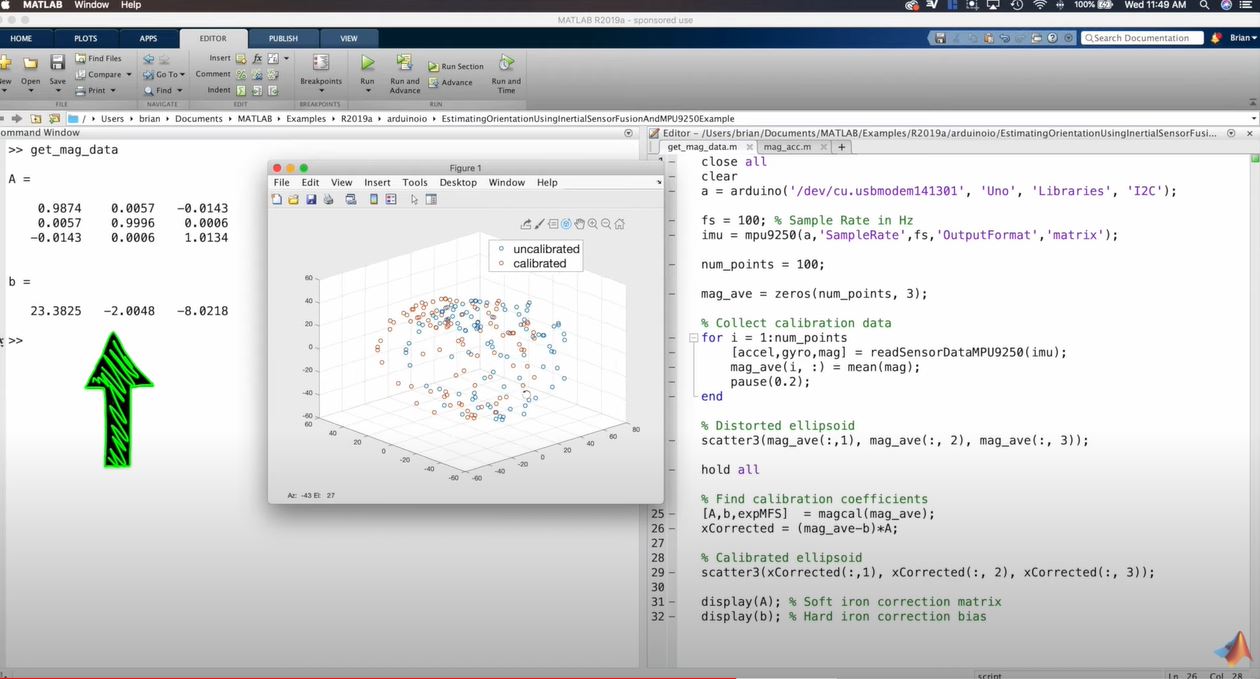Click the Open Property Inspector icon in the Figure 1 toolbar

coord(431,200)
